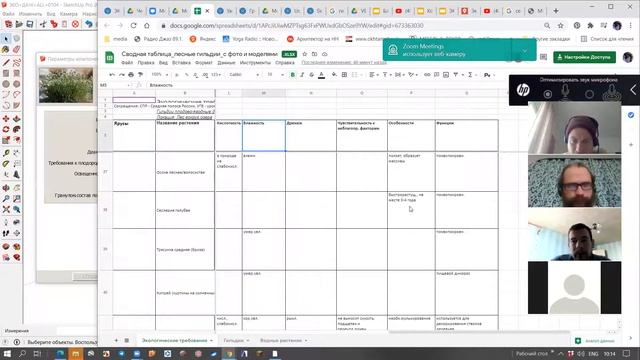Open the borders tool in Sheets toolbar

(x=344, y=75)
